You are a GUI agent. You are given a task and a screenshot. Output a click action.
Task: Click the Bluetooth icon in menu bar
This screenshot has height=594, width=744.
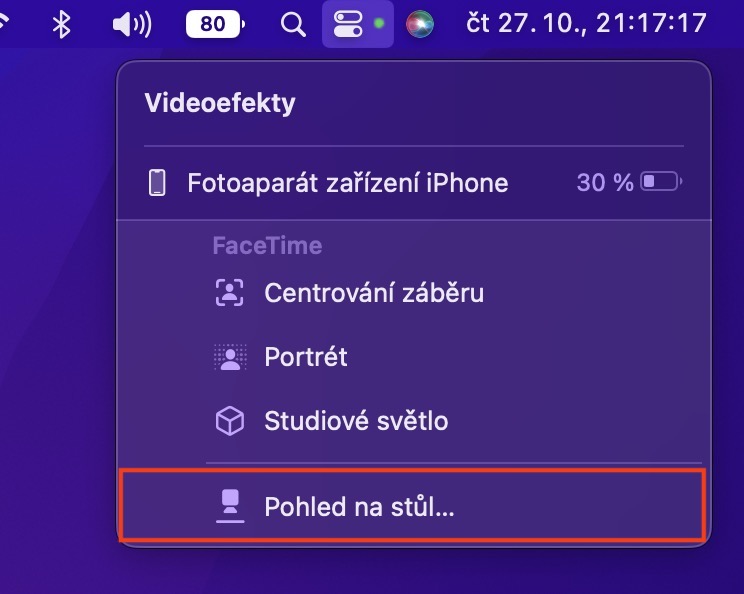click(x=61, y=24)
